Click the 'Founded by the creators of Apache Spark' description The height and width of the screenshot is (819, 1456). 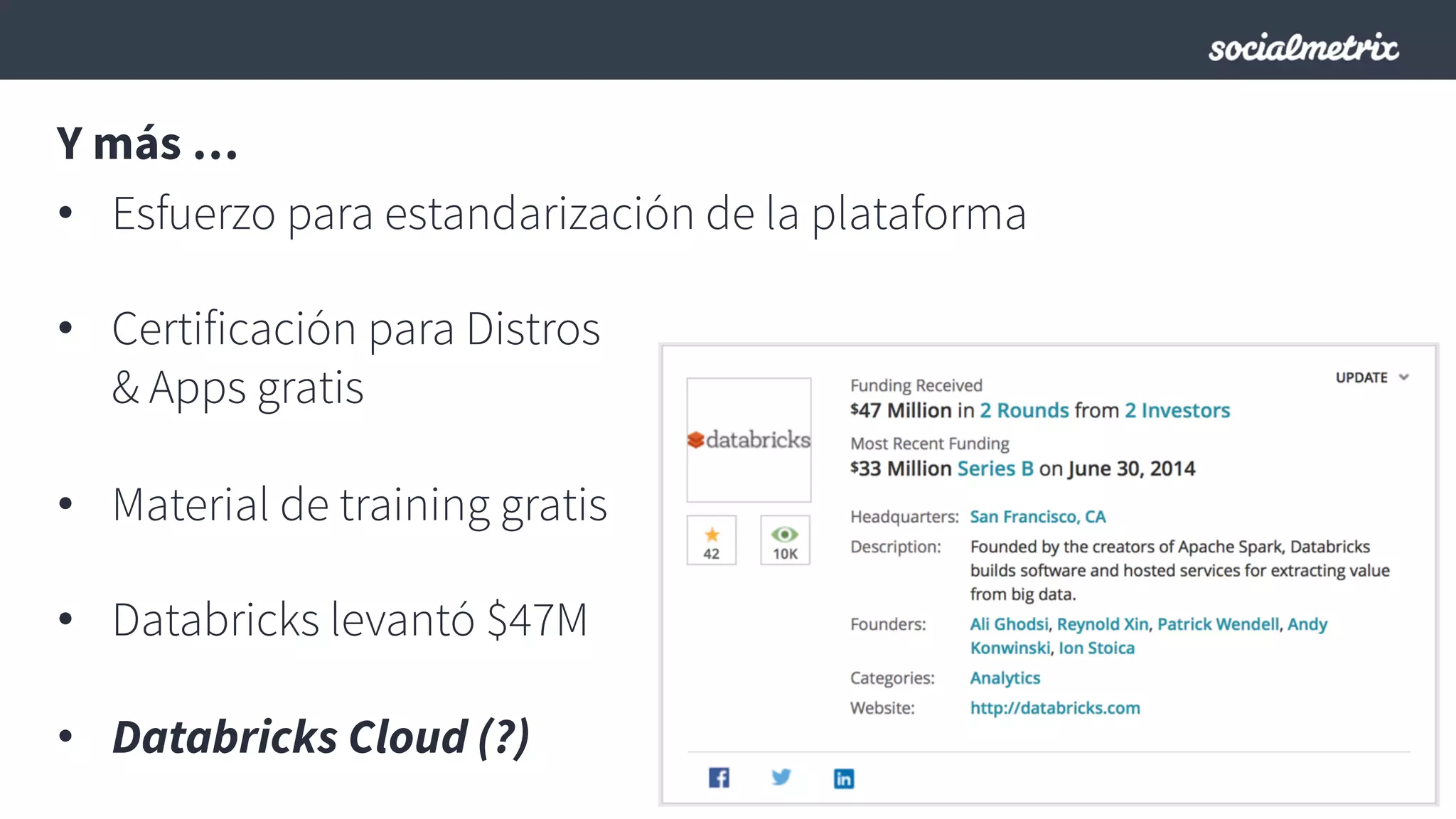(x=1179, y=570)
